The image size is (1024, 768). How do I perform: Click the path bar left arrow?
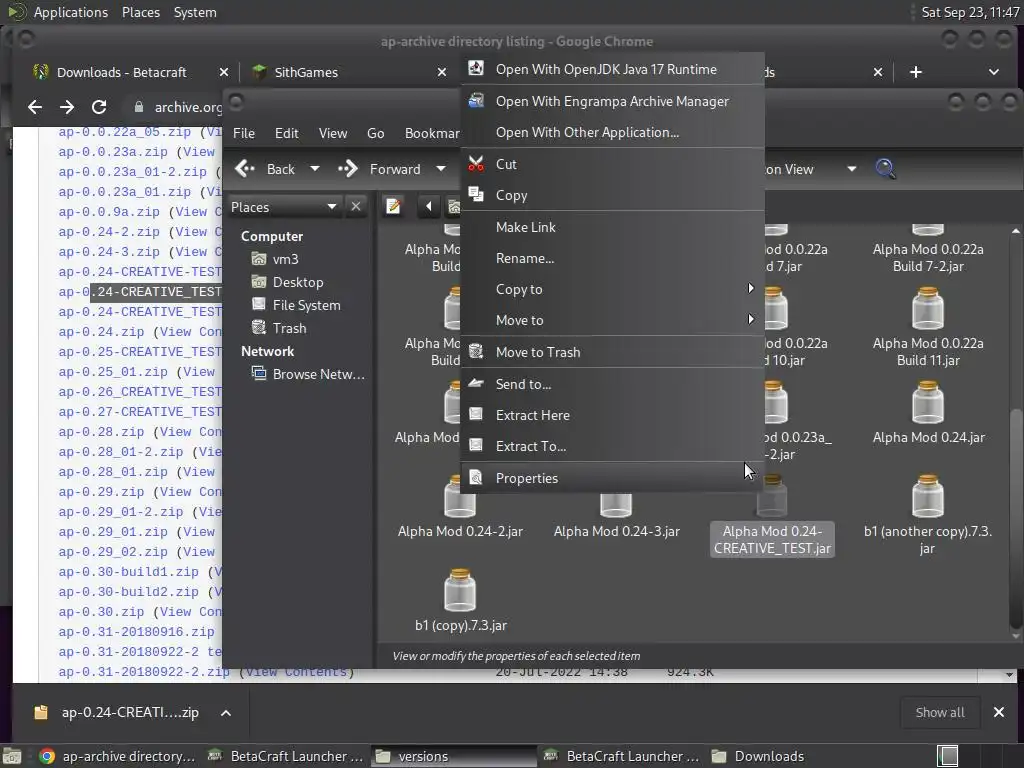tap(428, 206)
